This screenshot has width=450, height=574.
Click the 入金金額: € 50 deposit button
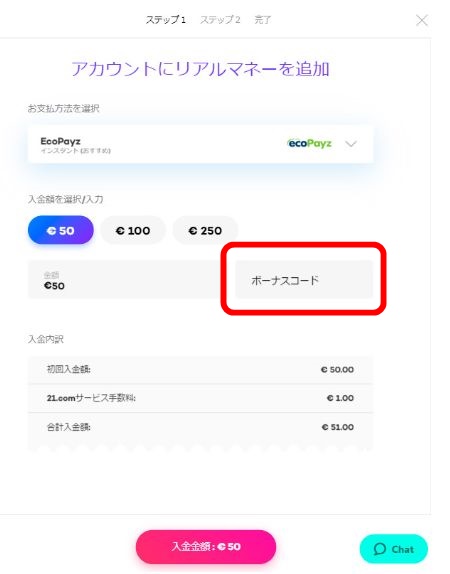pyautogui.click(x=206, y=547)
